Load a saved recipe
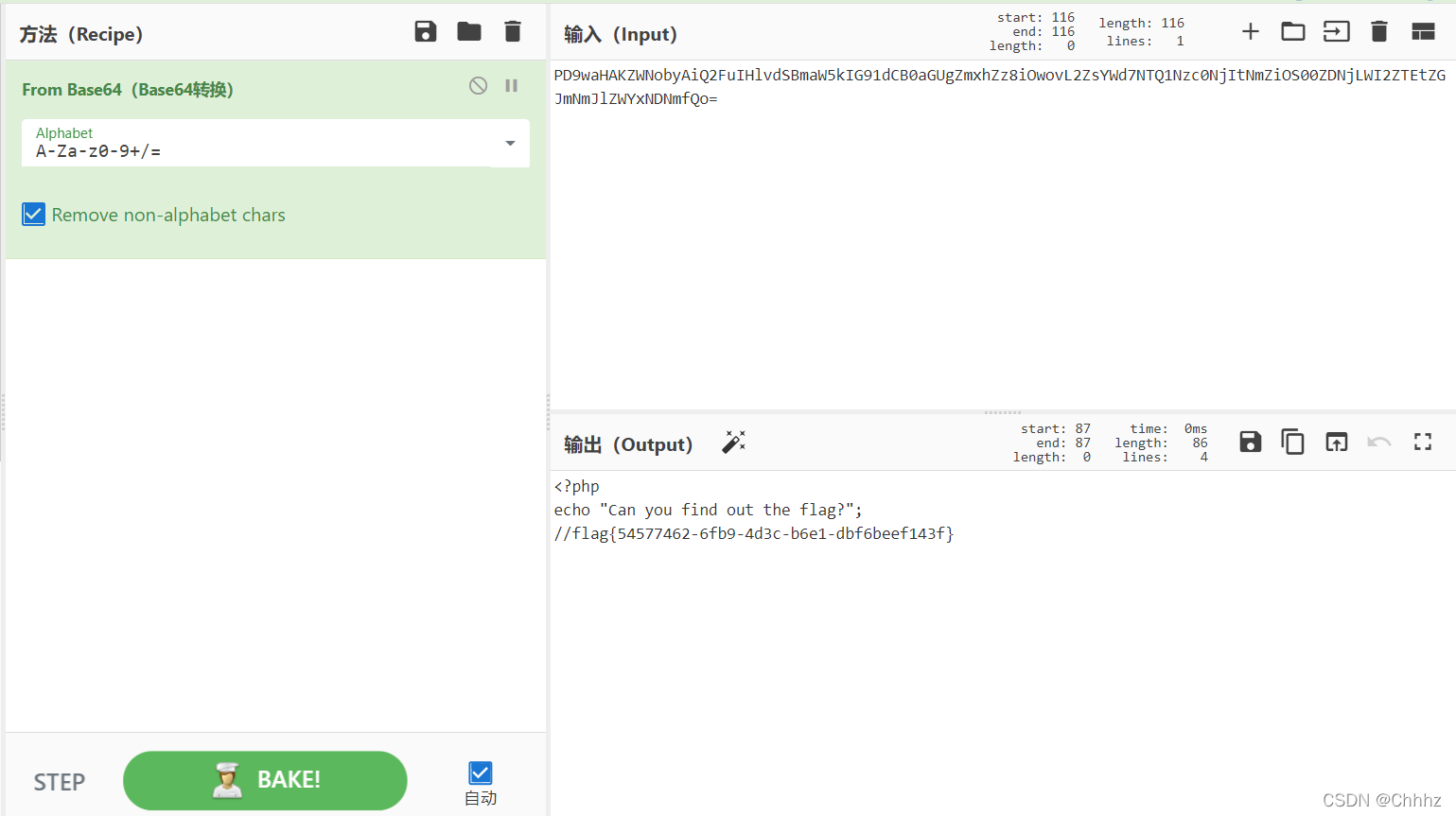This screenshot has height=816, width=1456. click(x=469, y=31)
